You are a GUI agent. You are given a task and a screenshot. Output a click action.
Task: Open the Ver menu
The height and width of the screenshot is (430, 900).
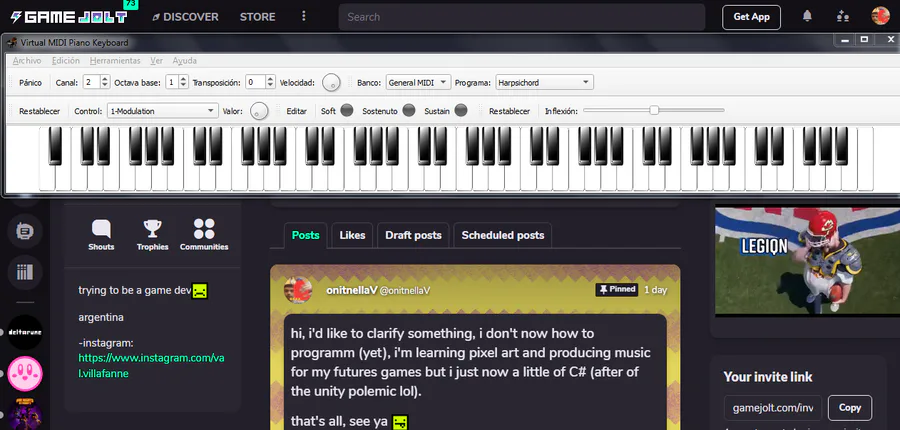tap(157, 60)
